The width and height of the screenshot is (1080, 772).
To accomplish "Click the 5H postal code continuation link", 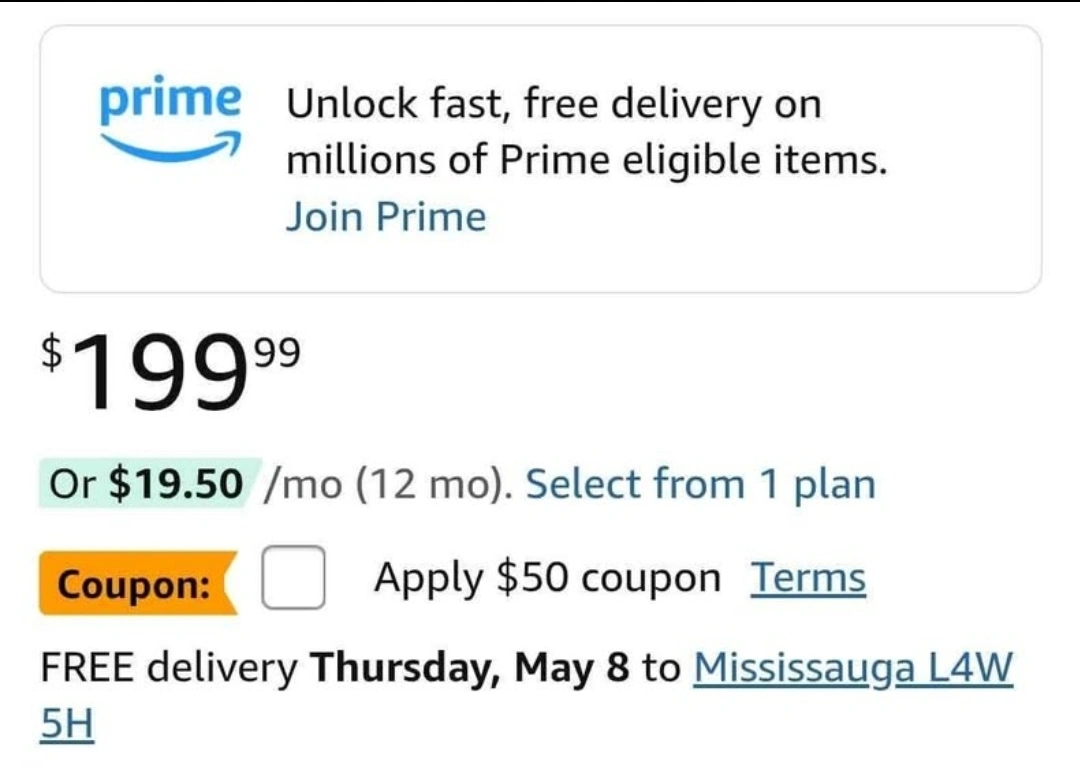I will [67, 723].
